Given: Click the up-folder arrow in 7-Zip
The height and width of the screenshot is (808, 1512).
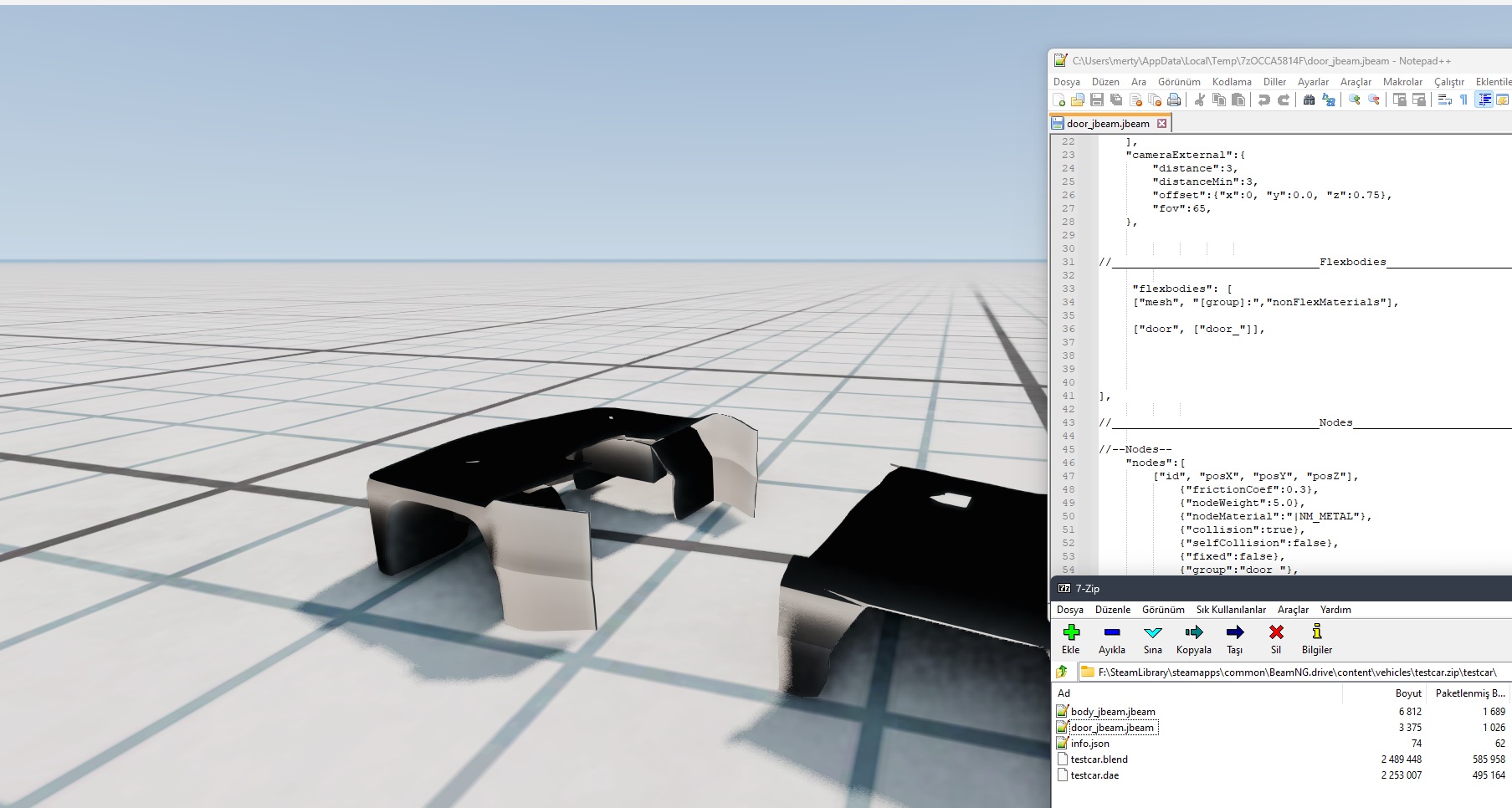Looking at the screenshot, I should tap(1062, 671).
